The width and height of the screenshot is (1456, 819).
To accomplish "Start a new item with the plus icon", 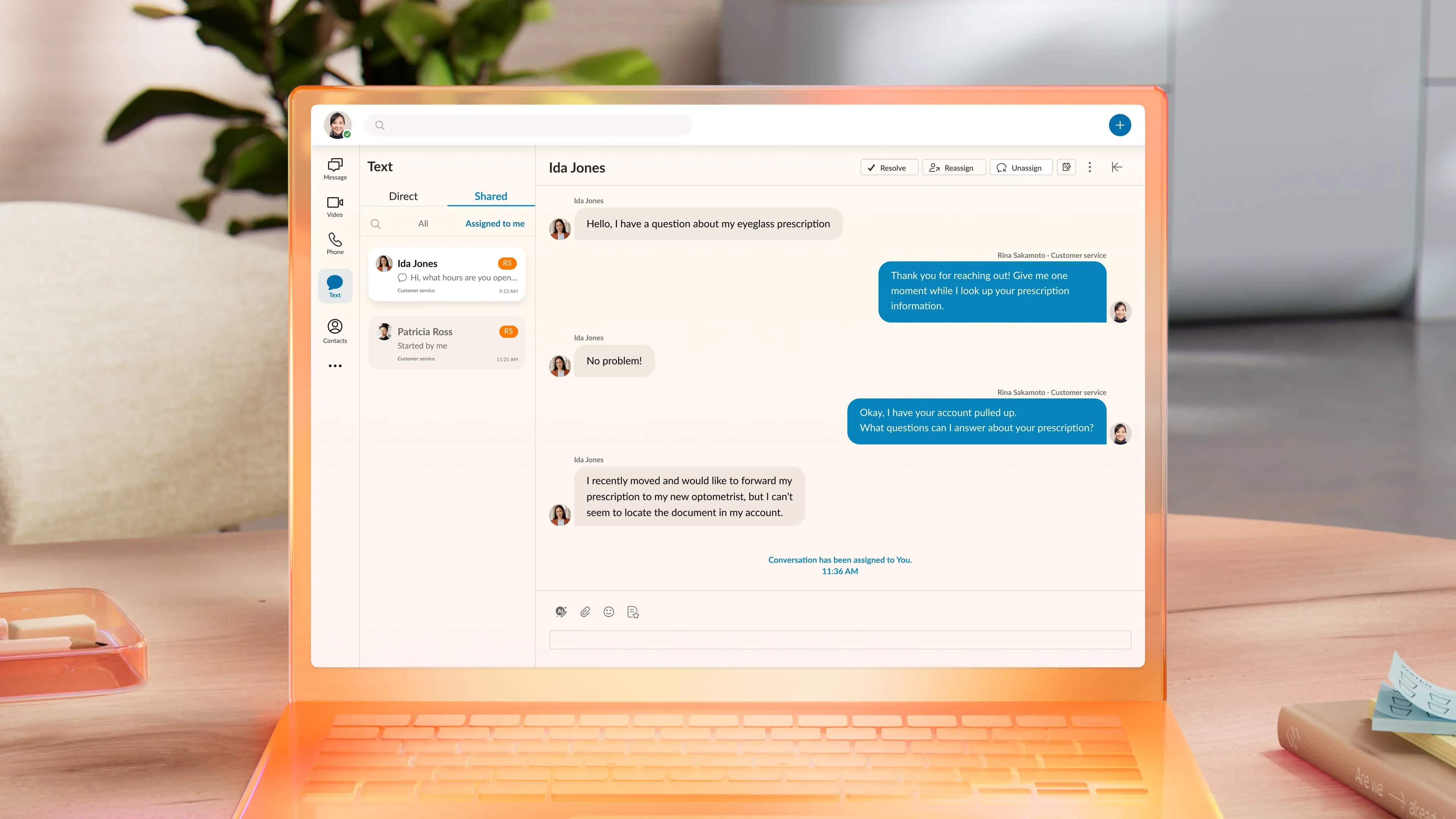I will point(1120,125).
